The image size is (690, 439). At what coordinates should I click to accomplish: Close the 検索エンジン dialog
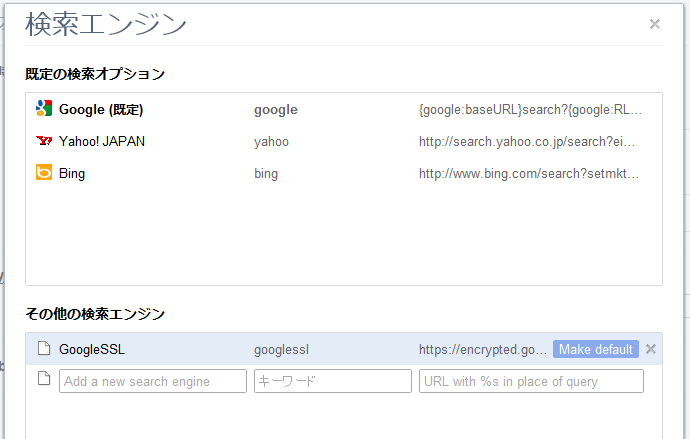(655, 24)
